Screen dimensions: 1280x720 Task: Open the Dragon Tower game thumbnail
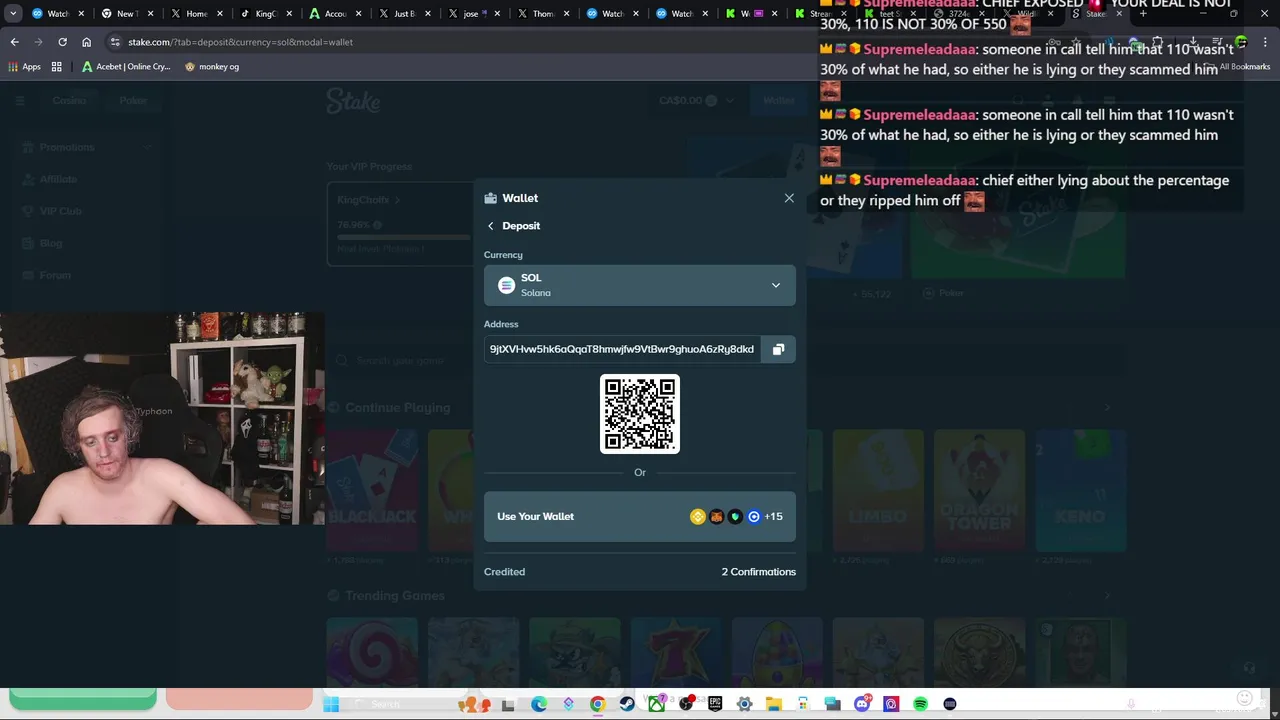tap(979, 490)
